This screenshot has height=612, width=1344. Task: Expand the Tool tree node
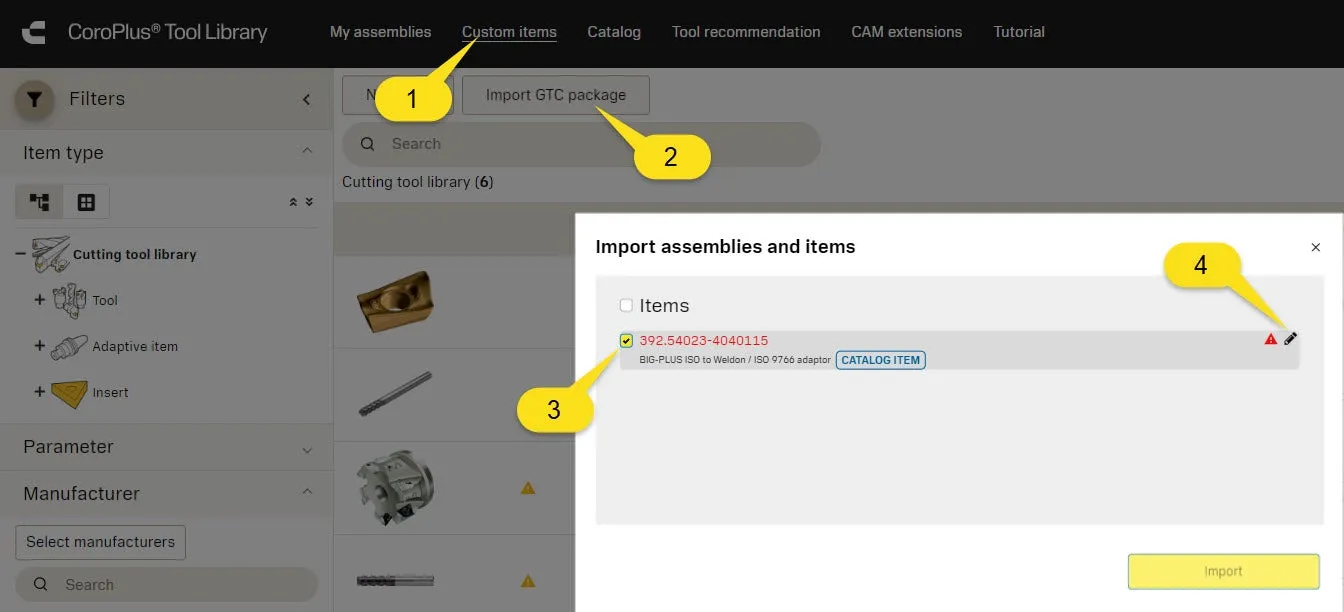[x=40, y=300]
